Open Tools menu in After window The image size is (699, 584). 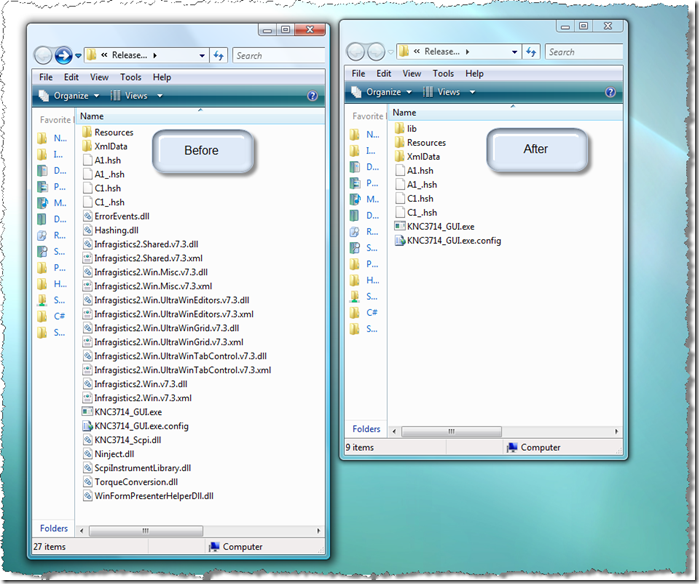[443, 74]
